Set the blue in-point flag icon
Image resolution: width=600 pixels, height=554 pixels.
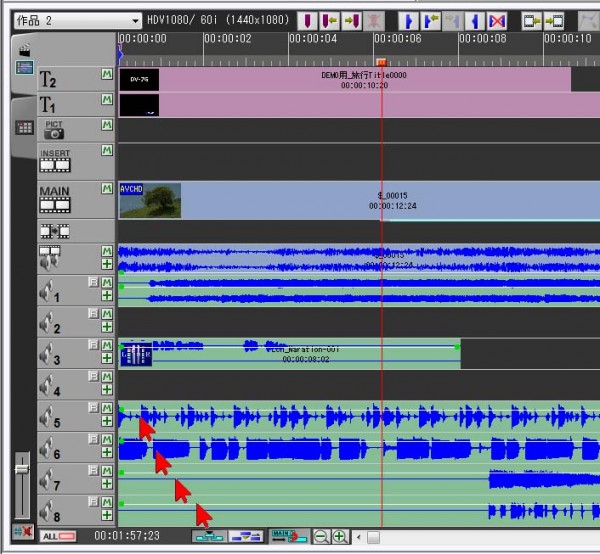pos(408,21)
